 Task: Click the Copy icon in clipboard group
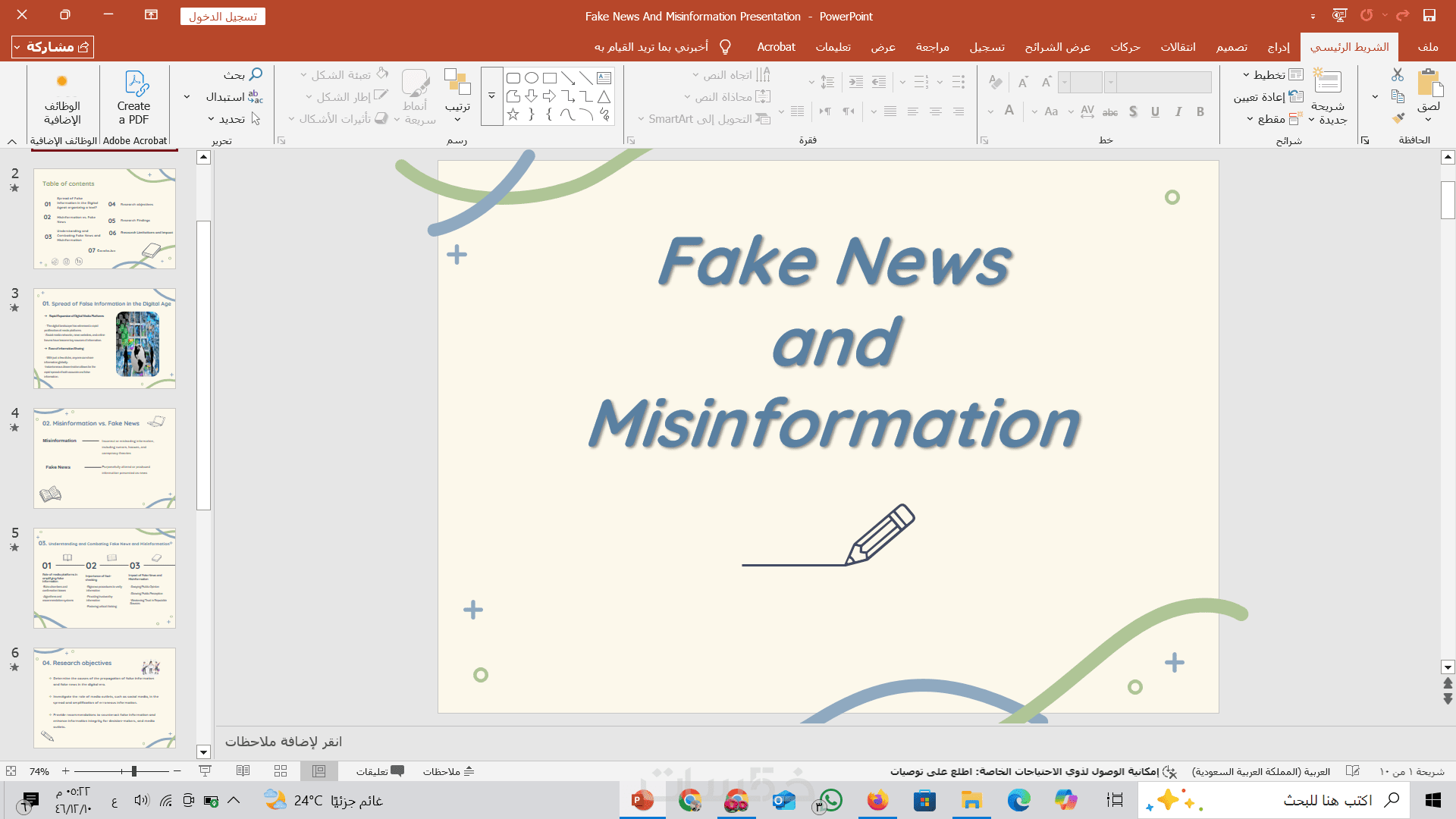click(x=1398, y=96)
